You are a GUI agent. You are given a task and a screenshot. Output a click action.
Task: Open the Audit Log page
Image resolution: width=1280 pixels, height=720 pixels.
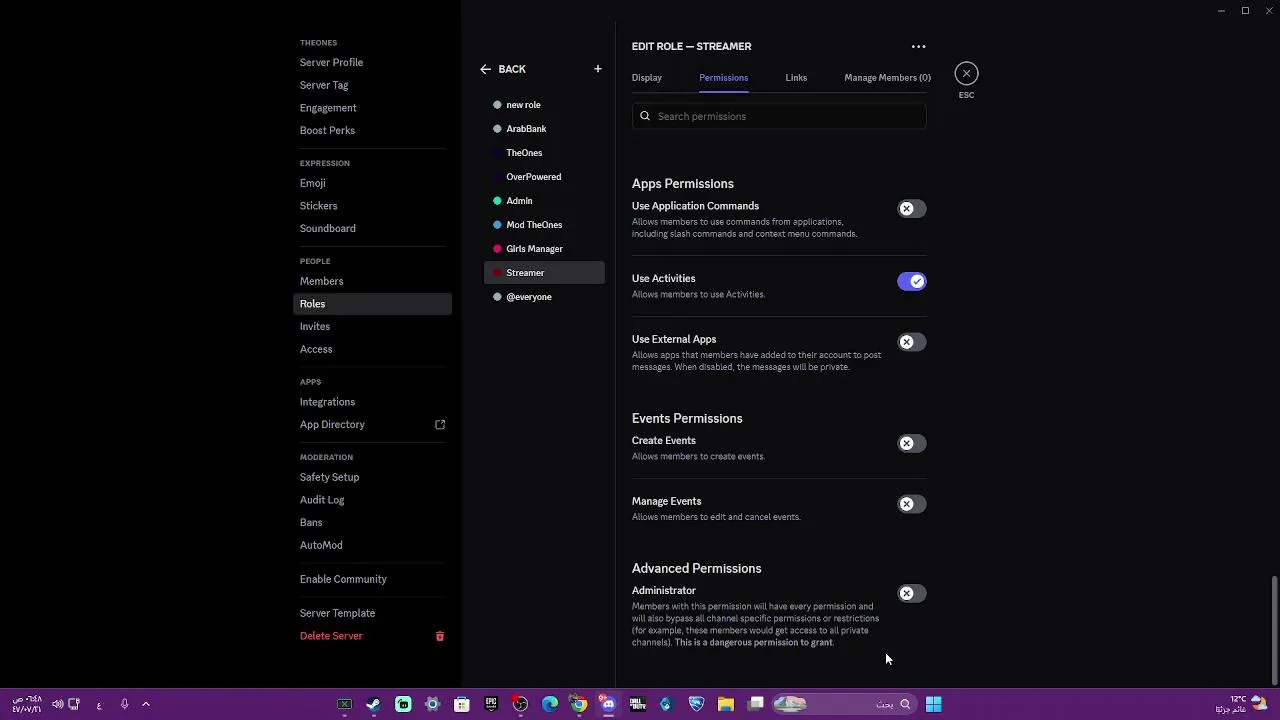321,500
